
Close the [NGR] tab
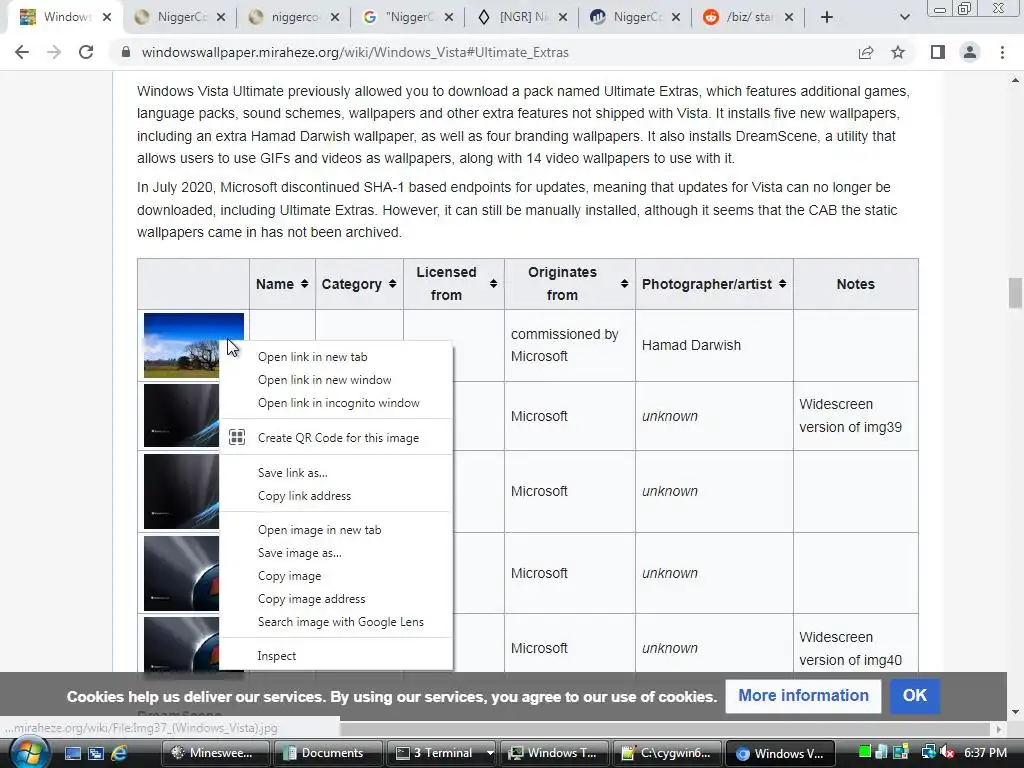click(563, 18)
